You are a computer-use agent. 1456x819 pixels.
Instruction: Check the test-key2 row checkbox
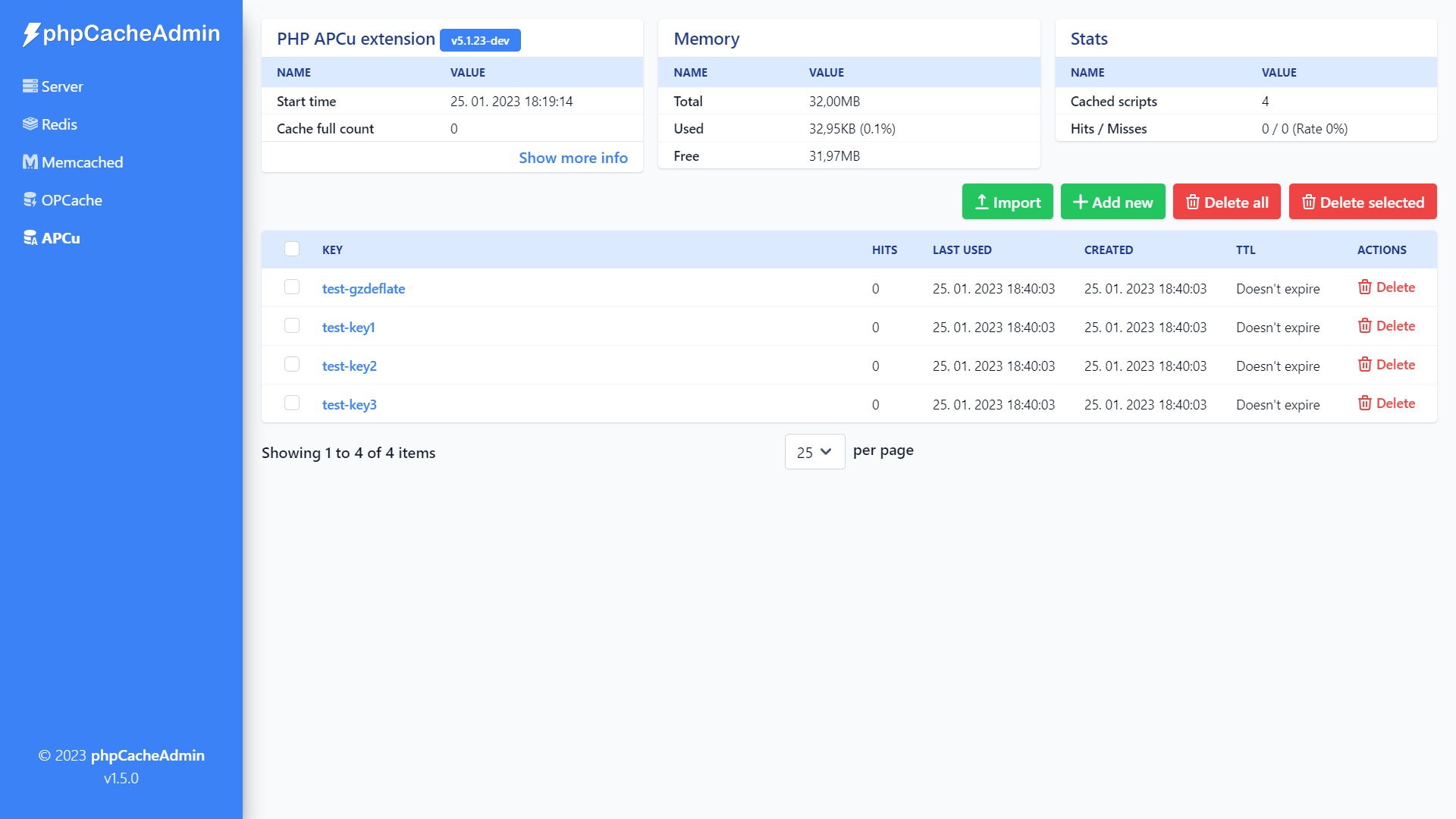click(292, 365)
